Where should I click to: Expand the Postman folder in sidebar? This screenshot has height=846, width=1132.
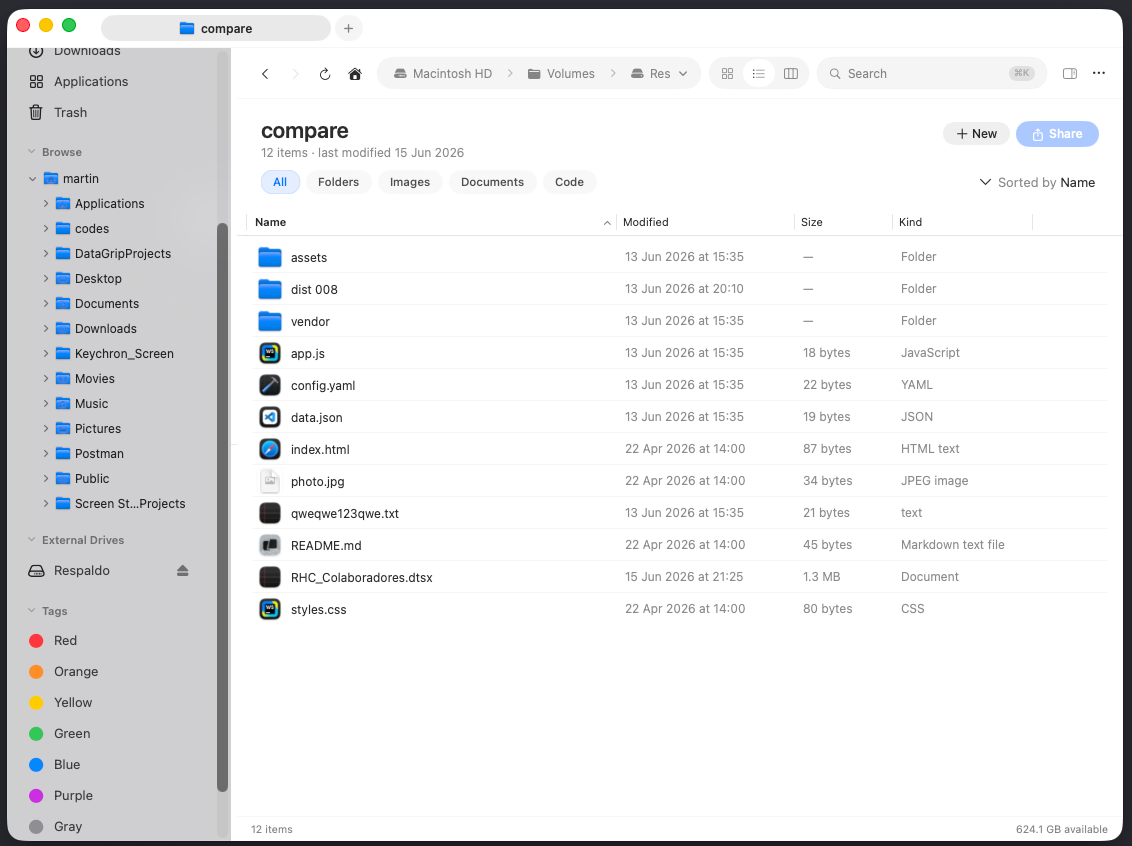pos(46,453)
